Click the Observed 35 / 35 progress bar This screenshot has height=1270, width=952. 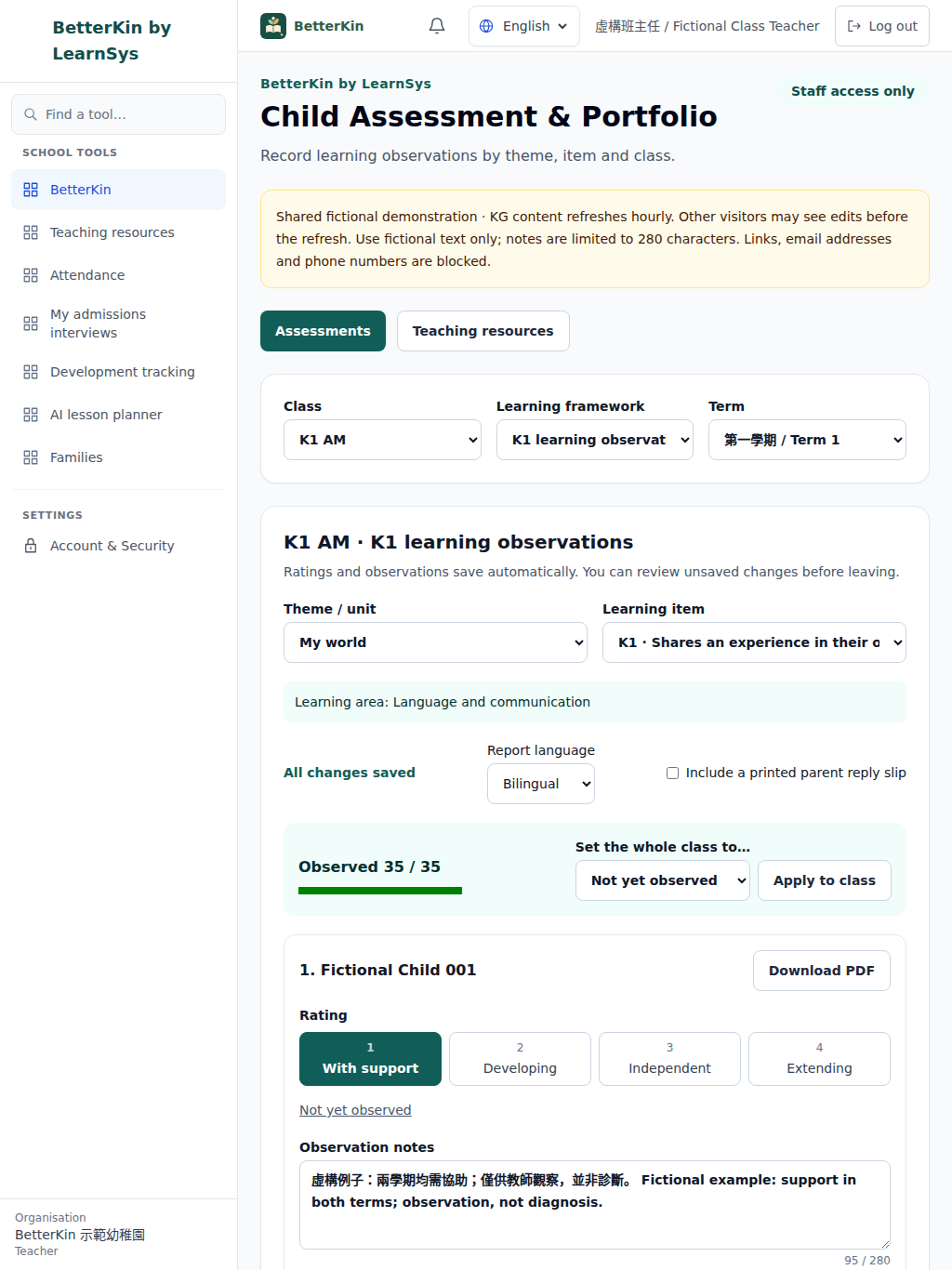coord(380,891)
